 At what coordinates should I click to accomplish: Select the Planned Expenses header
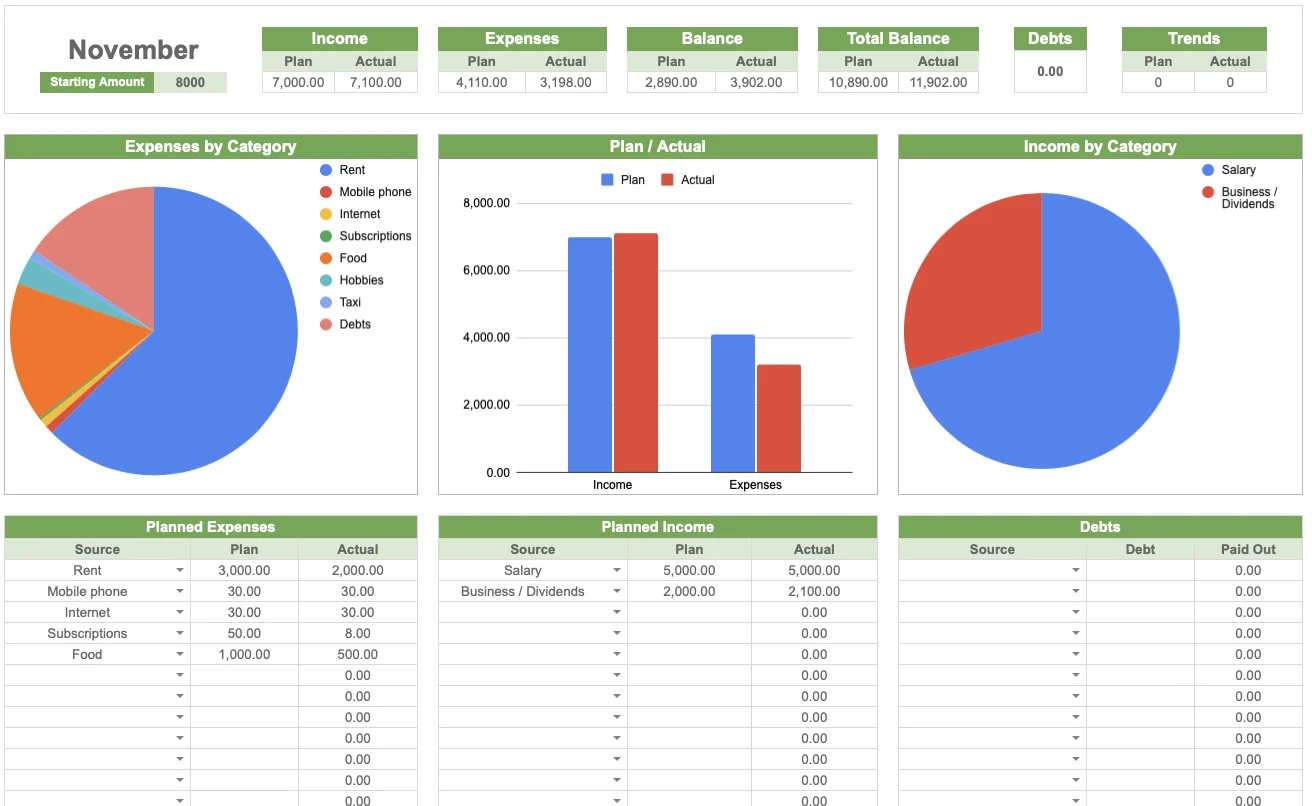point(210,527)
